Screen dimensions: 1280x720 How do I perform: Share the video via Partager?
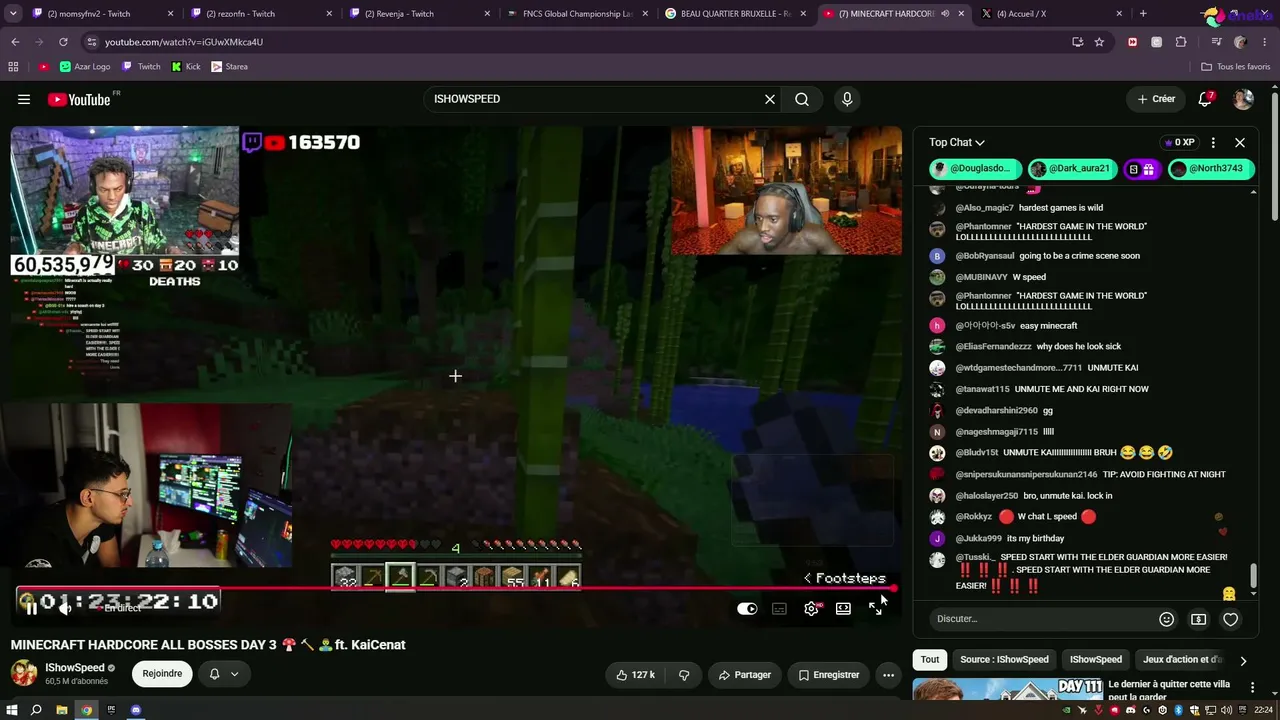click(745, 675)
